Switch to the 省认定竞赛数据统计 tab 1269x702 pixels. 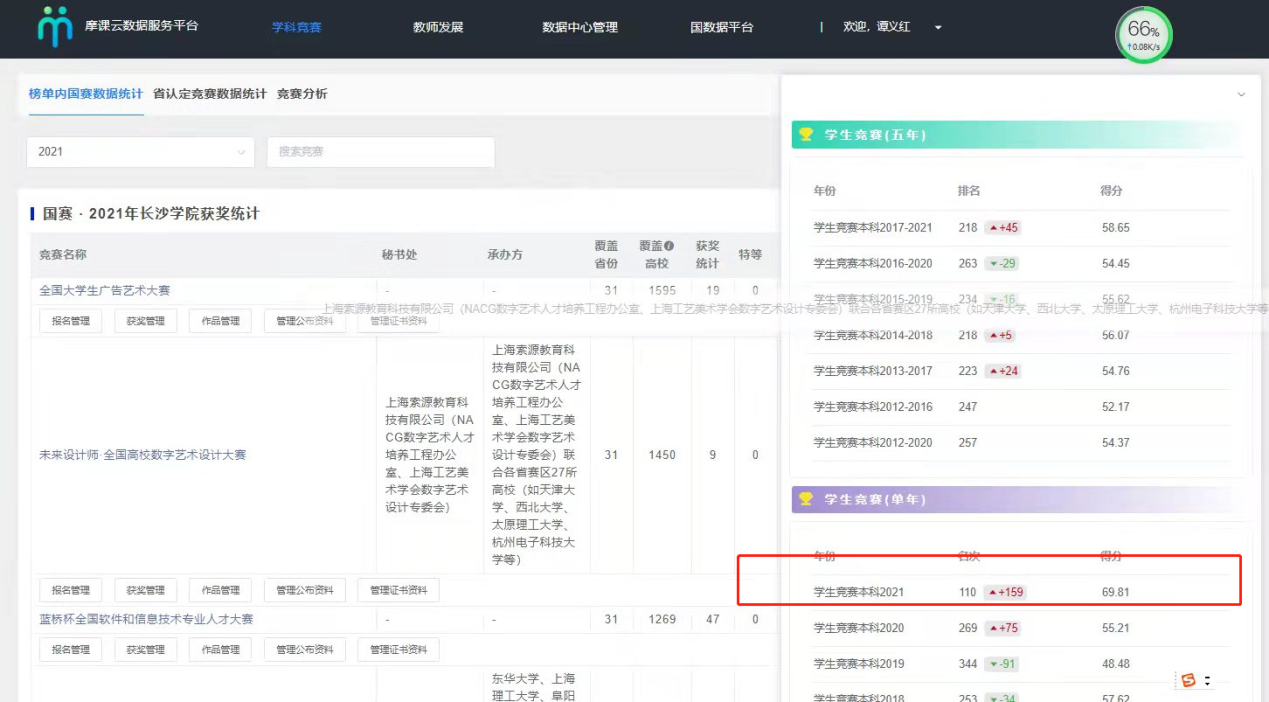210,94
